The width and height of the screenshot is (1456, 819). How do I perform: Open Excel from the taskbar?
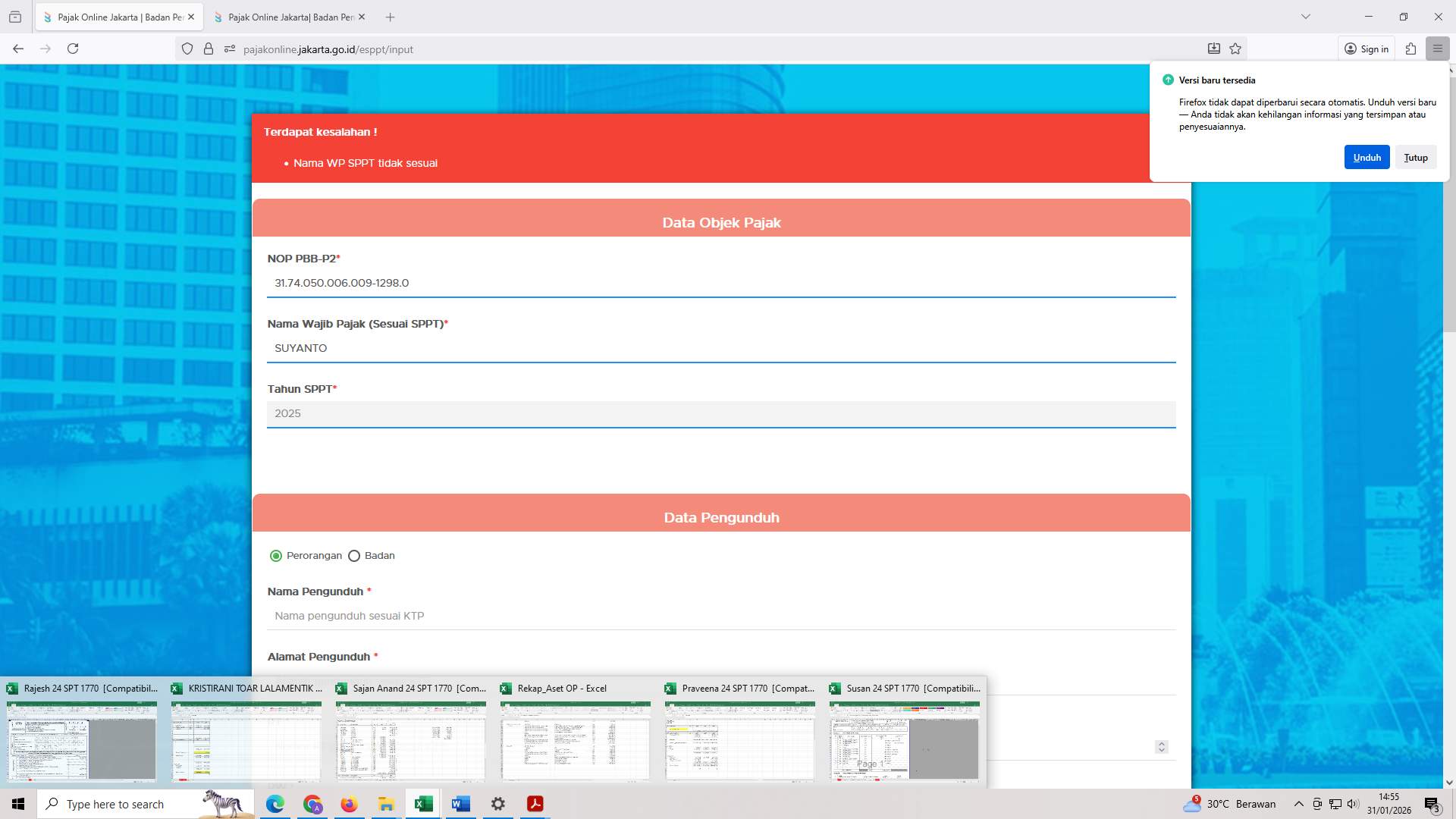point(423,803)
